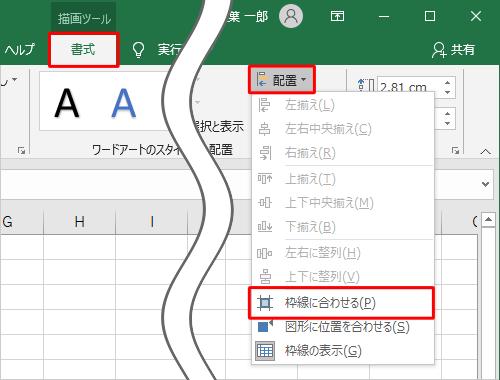Screen dimensions: 500x380
Task: Click the distribute vertically icon in menu
Action: click(x=265, y=277)
